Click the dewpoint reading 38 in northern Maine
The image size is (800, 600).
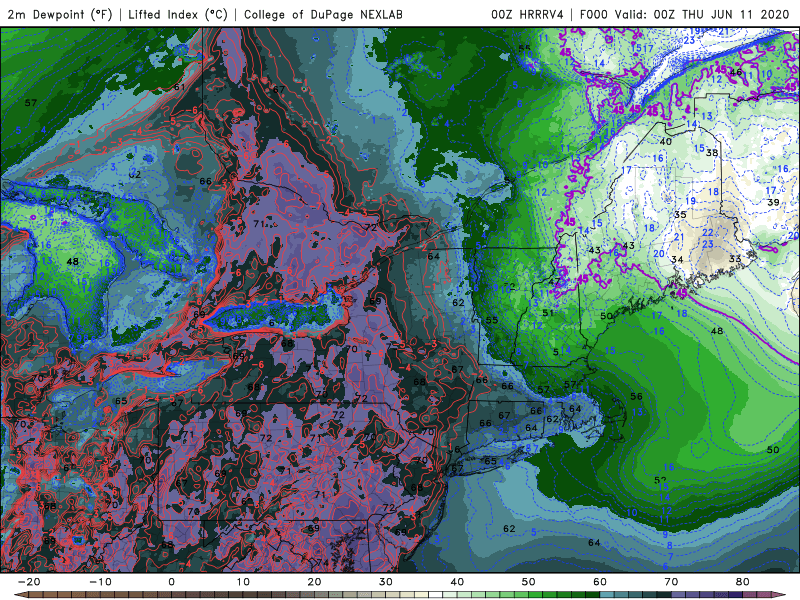coord(712,153)
